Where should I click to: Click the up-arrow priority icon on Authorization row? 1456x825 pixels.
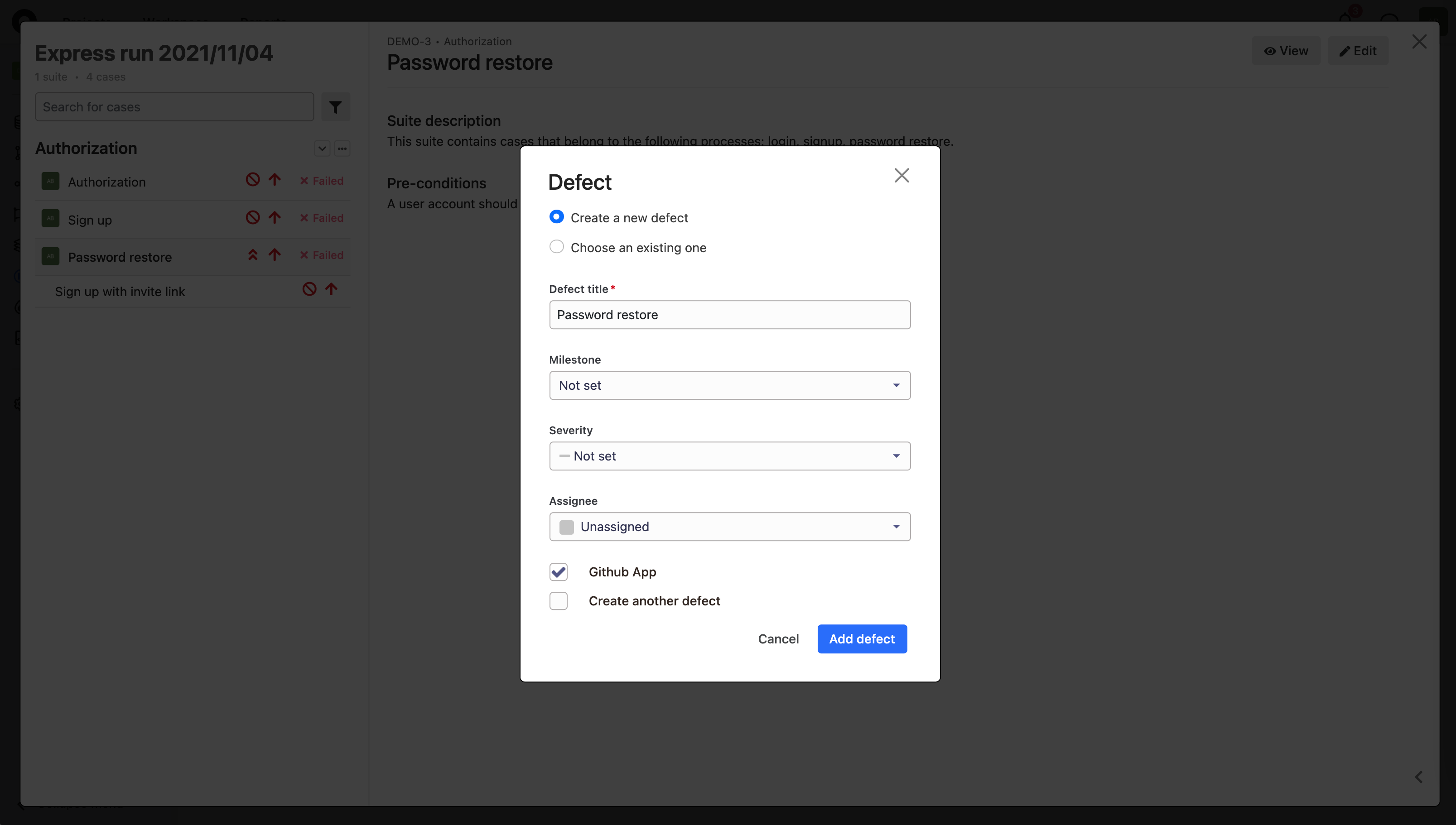click(x=275, y=180)
